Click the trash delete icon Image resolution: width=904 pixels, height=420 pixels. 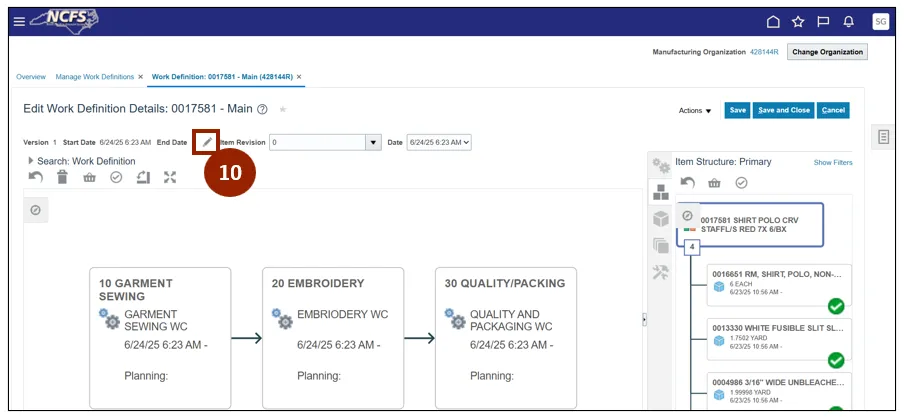pyautogui.click(x=62, y=177)
